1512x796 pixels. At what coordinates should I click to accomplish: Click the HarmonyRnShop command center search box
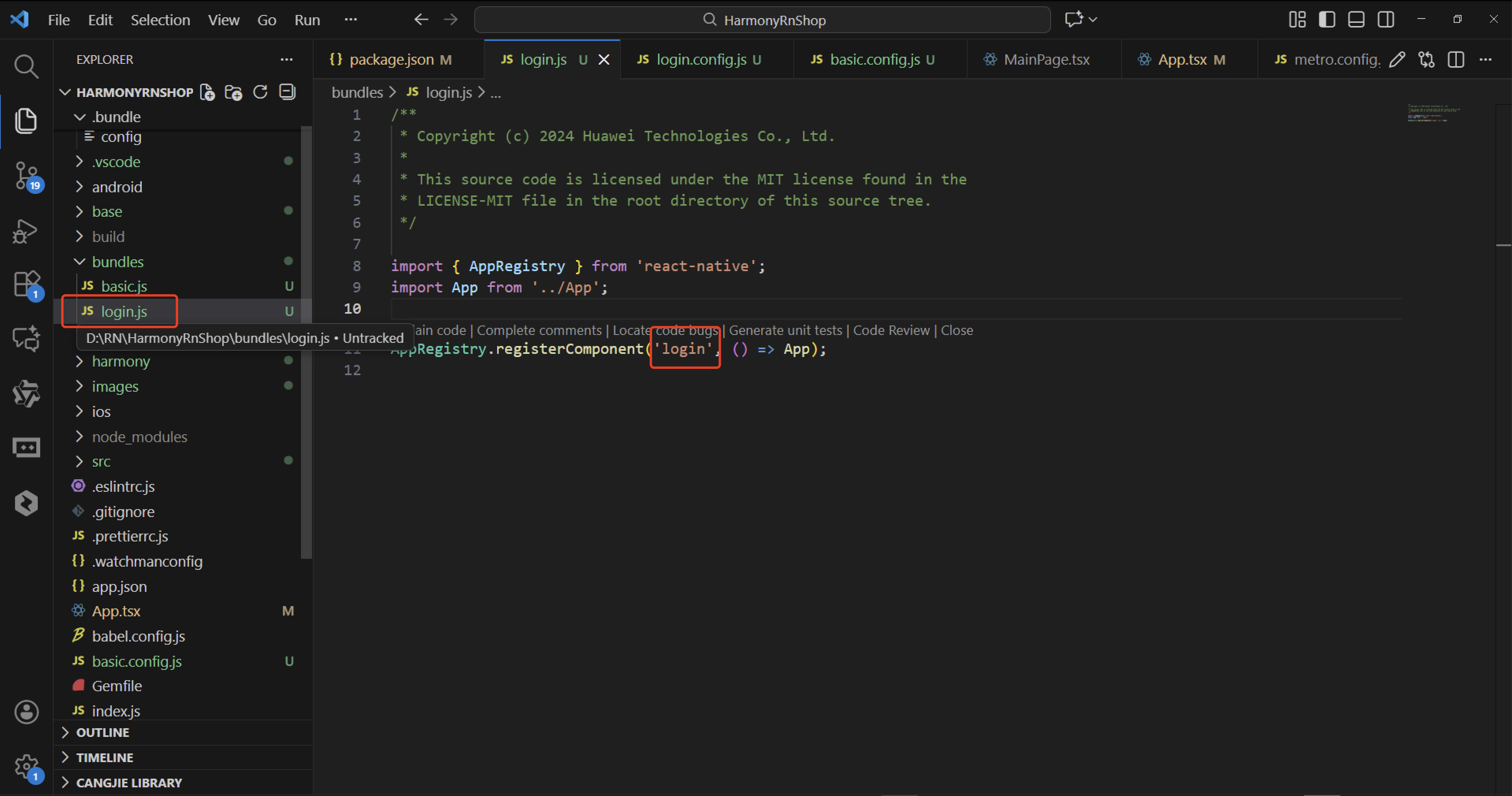[x=762, y=20]
